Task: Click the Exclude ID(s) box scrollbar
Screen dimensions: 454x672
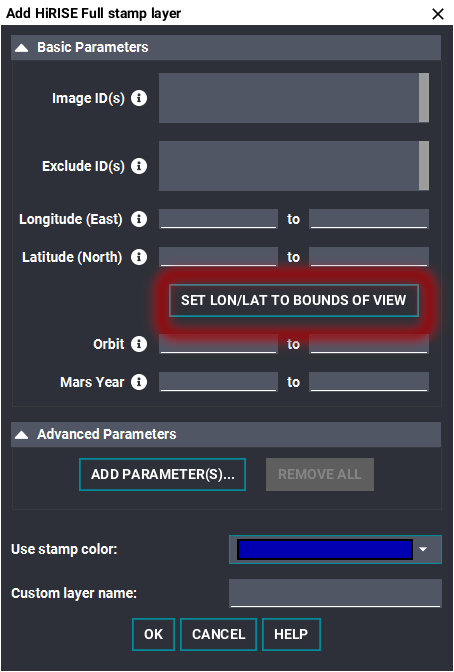Action: (x=424, y=166)
